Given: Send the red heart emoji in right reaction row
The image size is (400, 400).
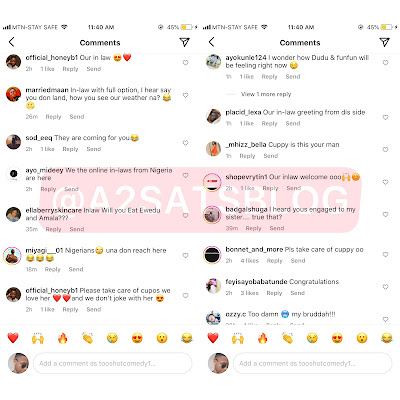Looking at the screenshot, I should [x=213, y=338].
